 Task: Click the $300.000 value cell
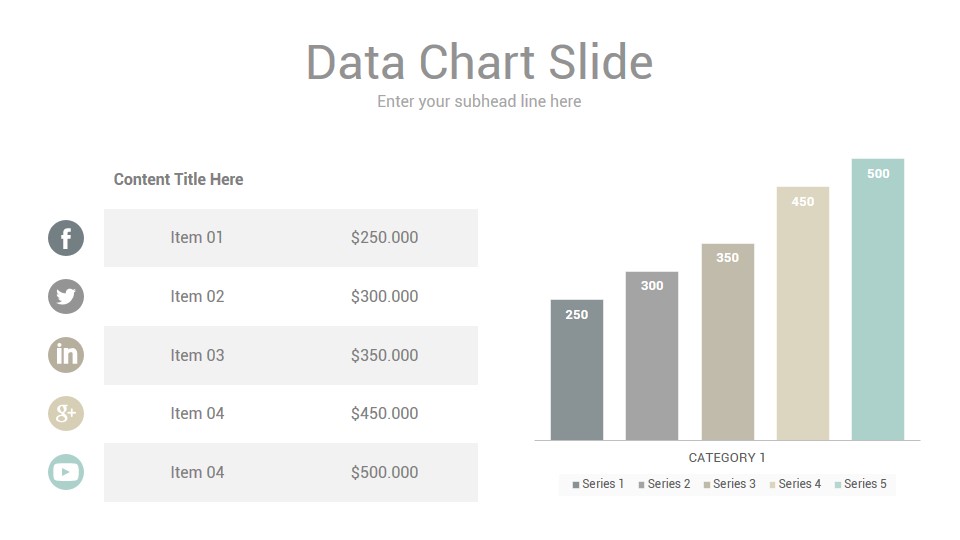coord(384,296)
